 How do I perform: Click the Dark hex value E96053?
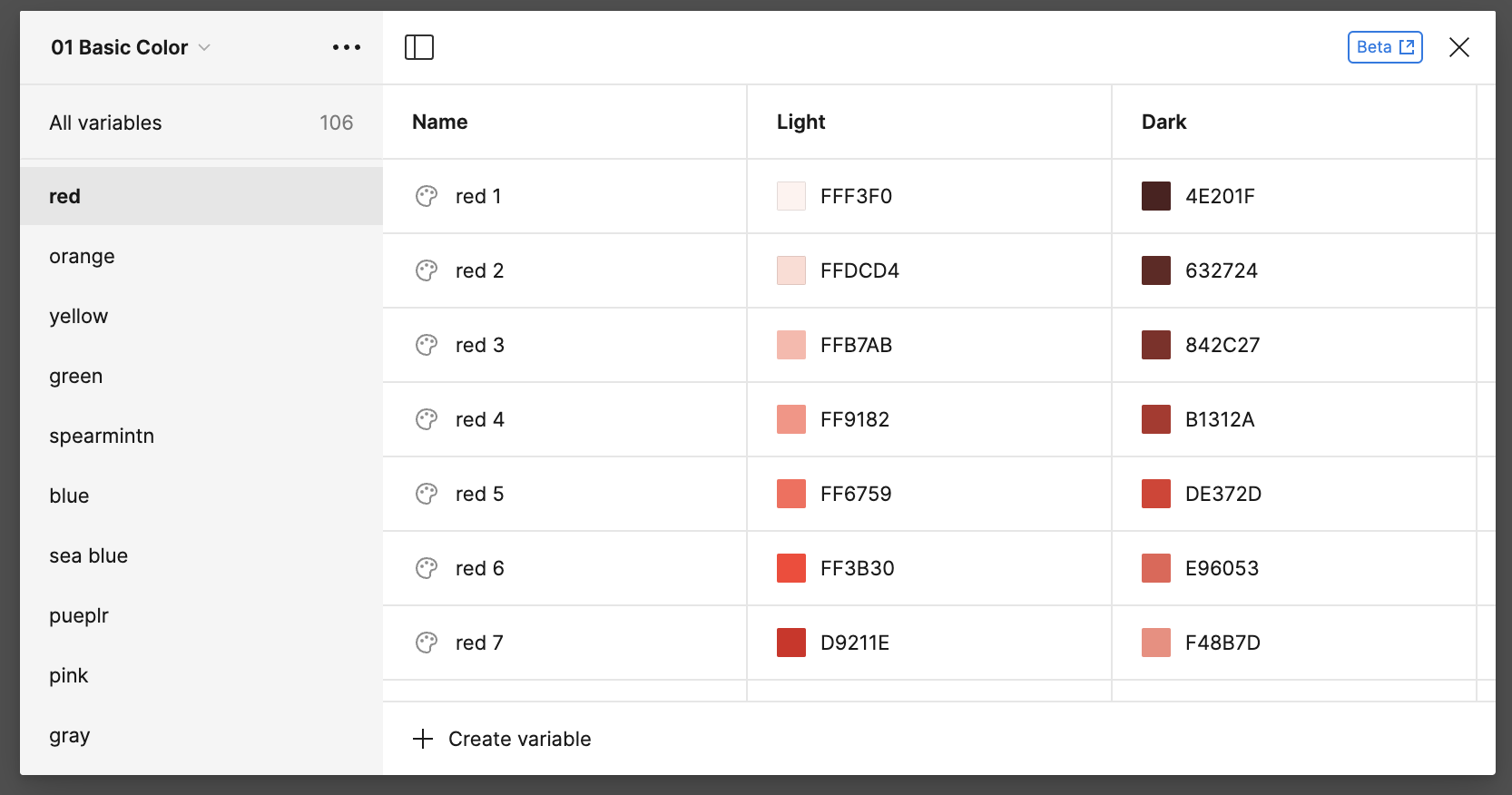click(x=1222, y=568)
